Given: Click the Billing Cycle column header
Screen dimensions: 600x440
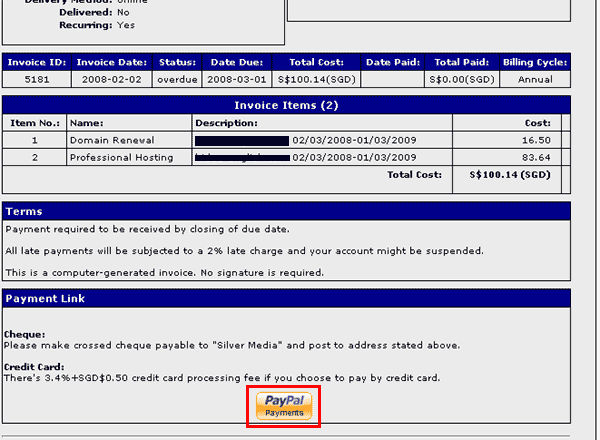Looking at the screenshot, I should click(x=535, y=62).
